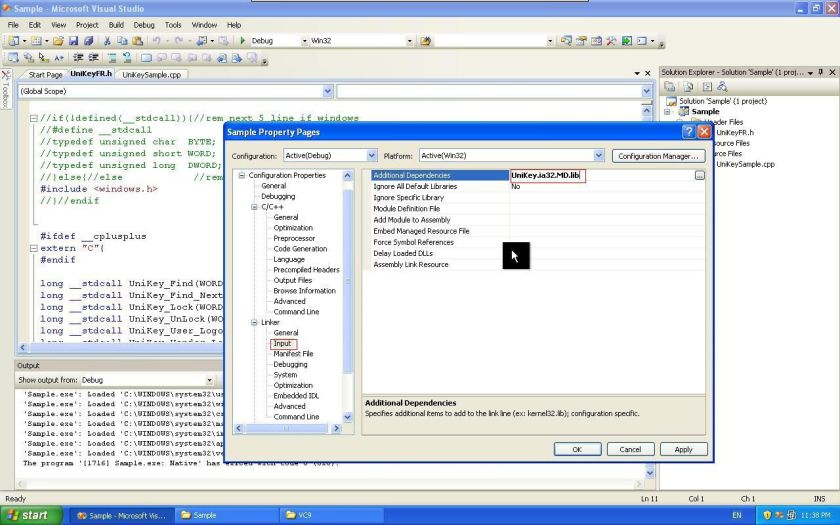Image resolution: width=840 pixels, height=525 pixels.
Task: Click the Find in Files icon
Action: 426,41
